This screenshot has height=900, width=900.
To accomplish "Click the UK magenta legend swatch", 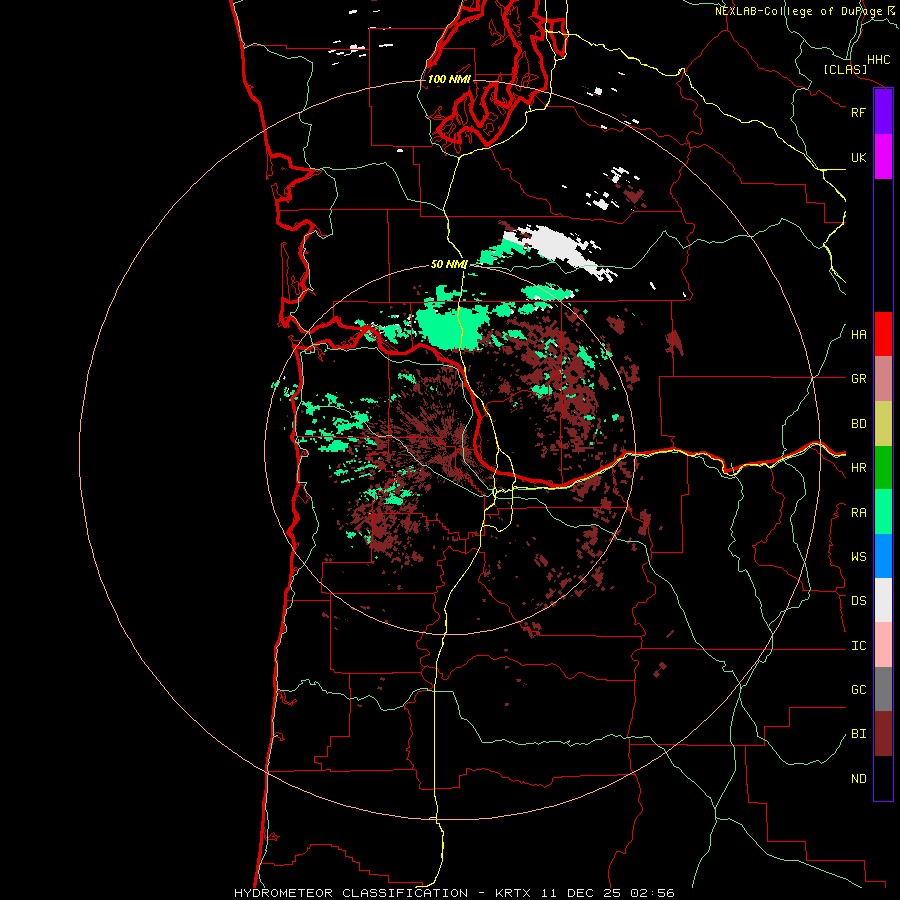I will 883,157.
